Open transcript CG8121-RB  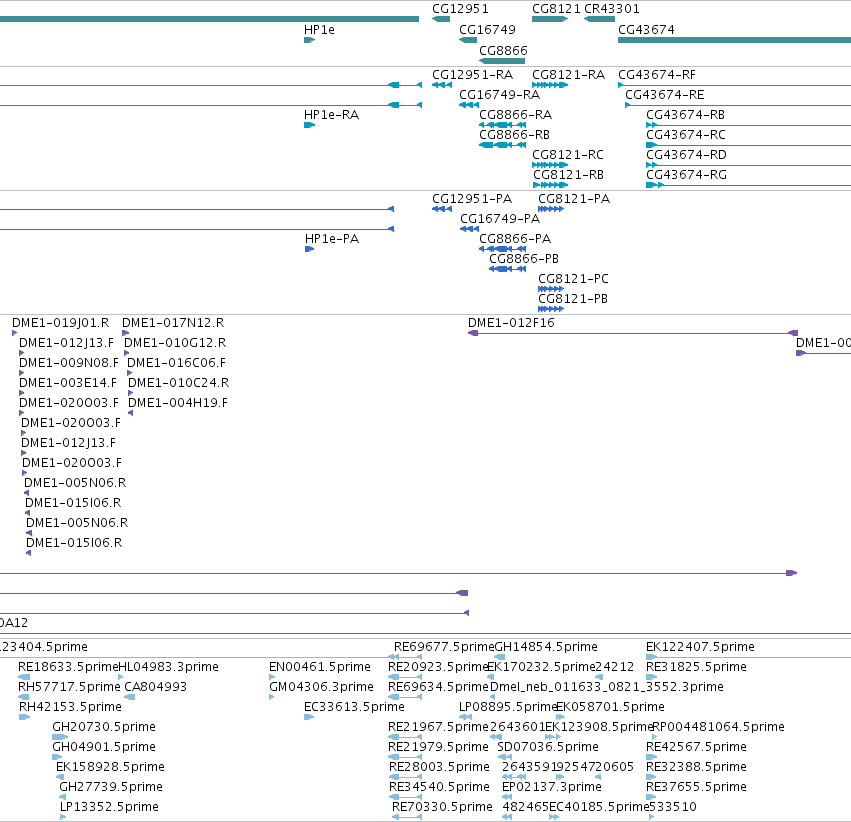568,175
